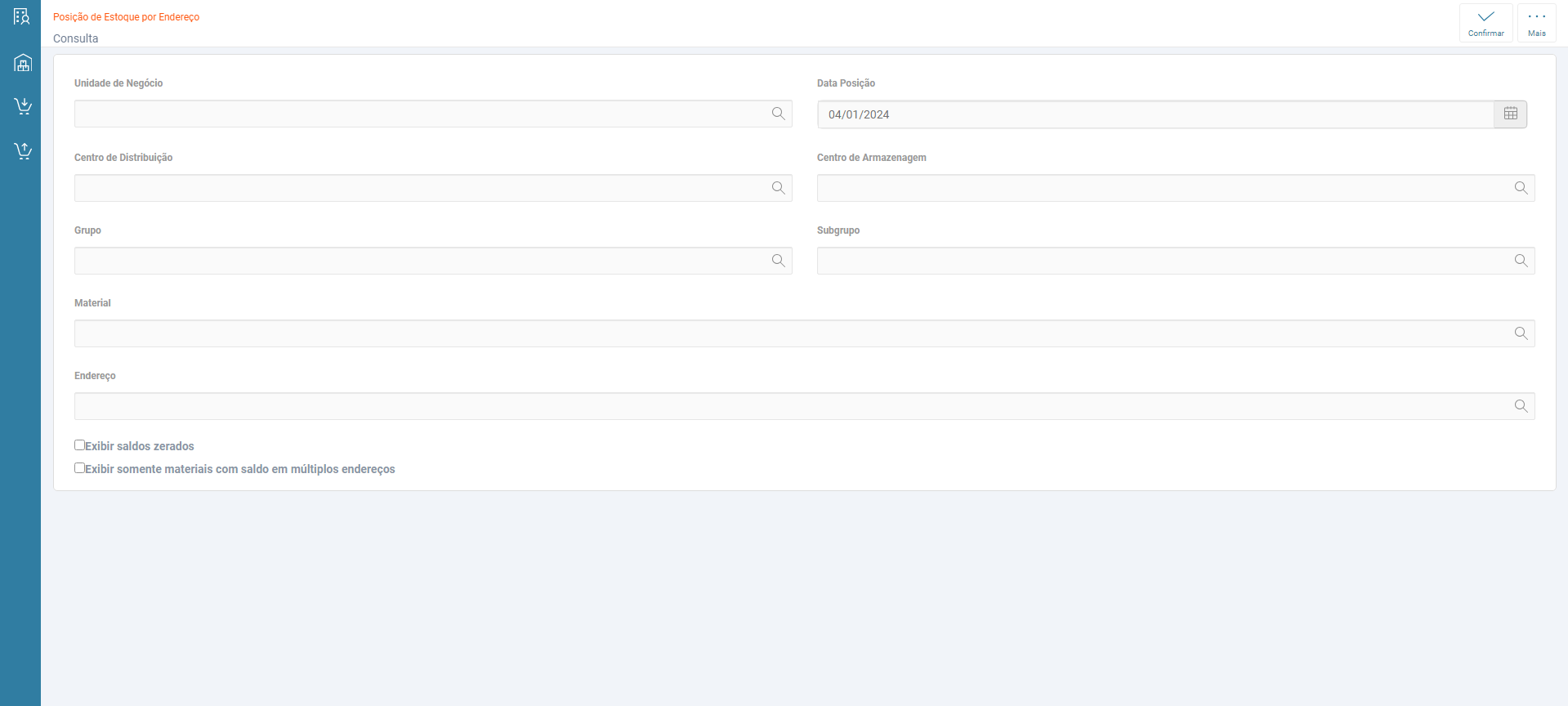Open the Data Posição calendar picker
1568x706 pixels.
point(1510,114)
